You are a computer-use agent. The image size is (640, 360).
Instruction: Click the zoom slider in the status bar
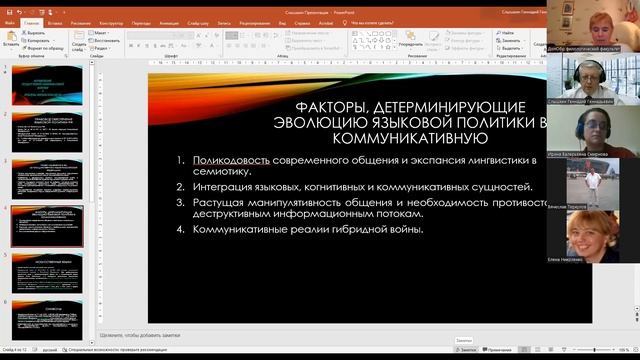[594, 350]
